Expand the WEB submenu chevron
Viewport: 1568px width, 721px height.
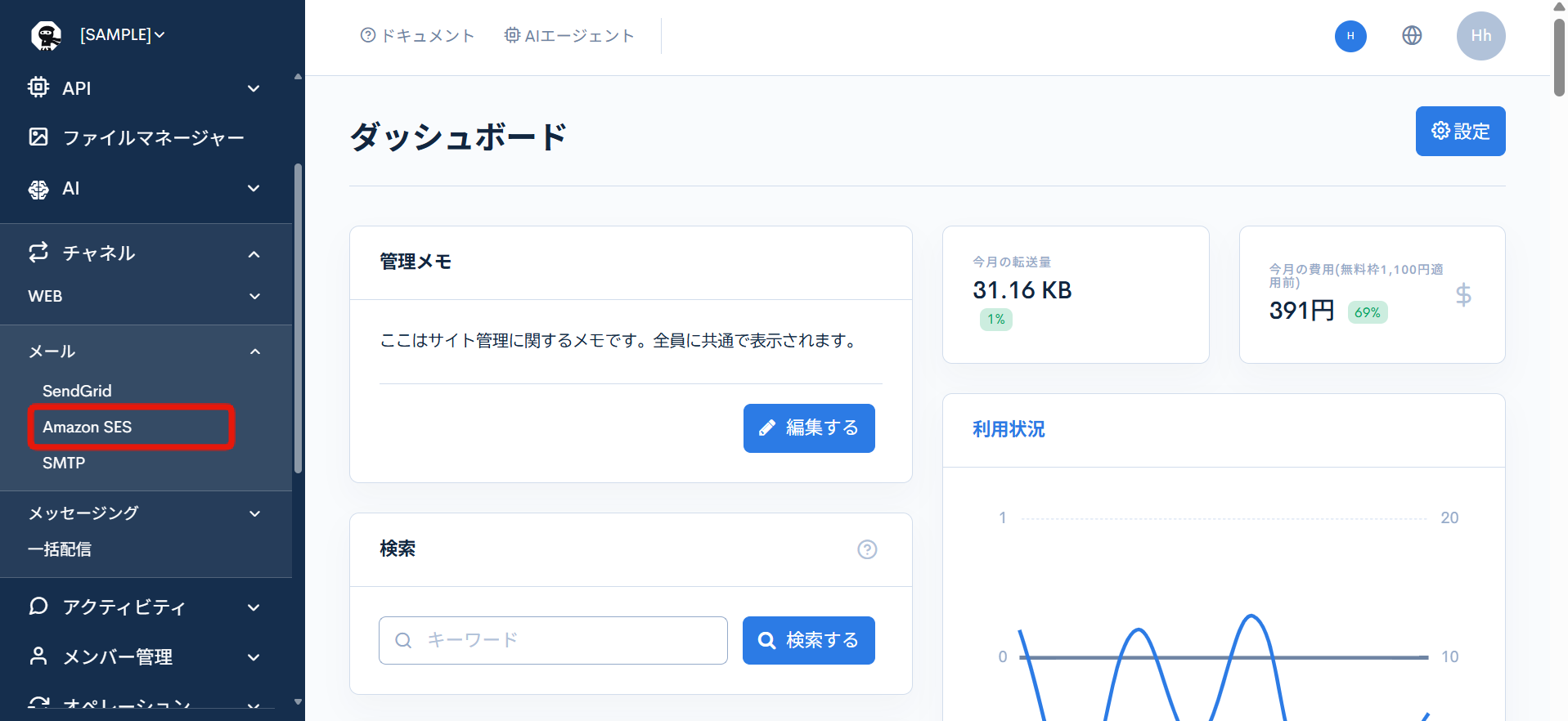[x=254, y=296]
